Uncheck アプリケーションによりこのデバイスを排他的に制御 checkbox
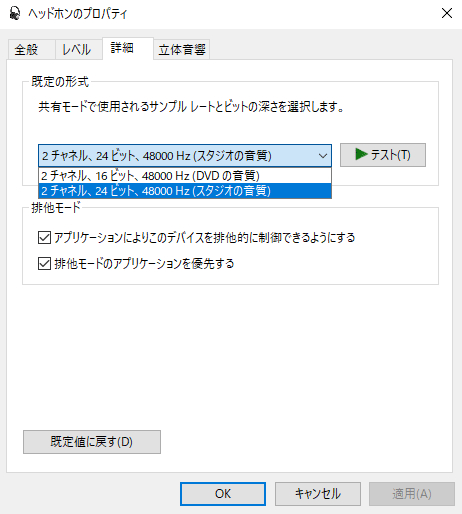 (44, 238)
